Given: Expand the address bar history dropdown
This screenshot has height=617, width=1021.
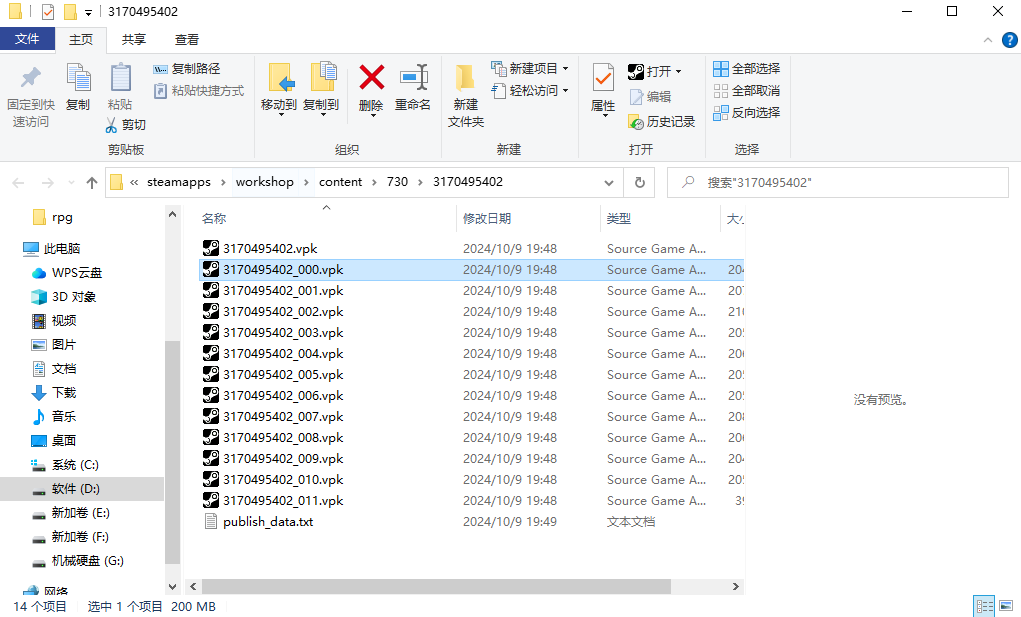Looking at the screenshot, I should 610,183.
